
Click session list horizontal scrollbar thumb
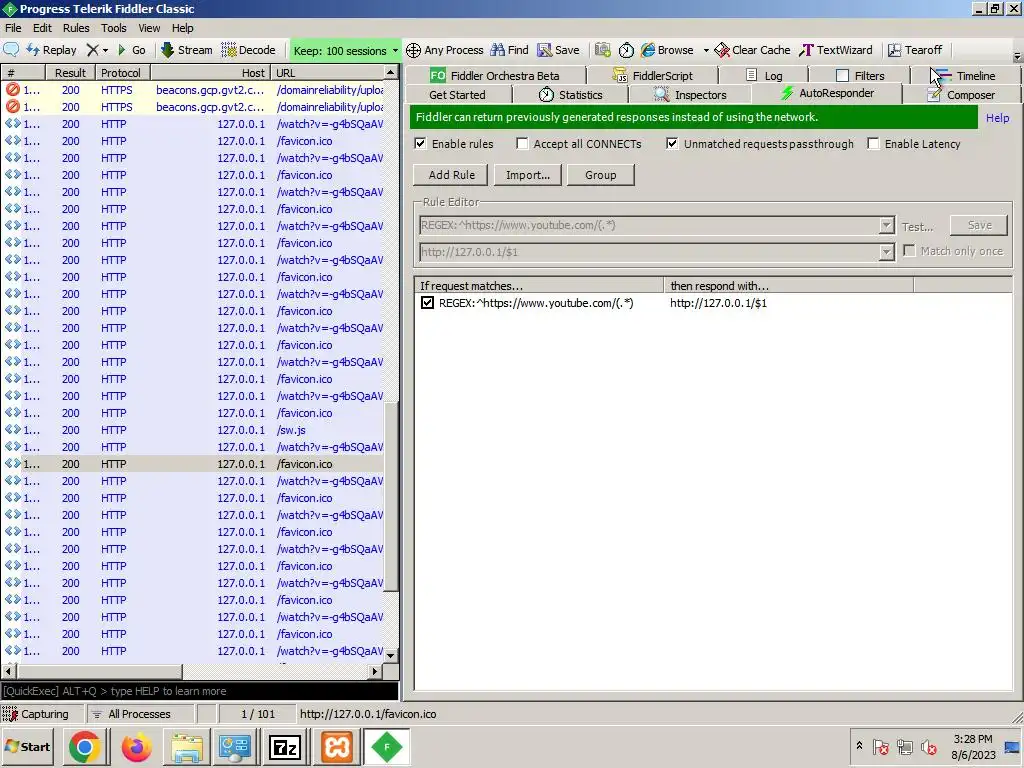[99, 671]
